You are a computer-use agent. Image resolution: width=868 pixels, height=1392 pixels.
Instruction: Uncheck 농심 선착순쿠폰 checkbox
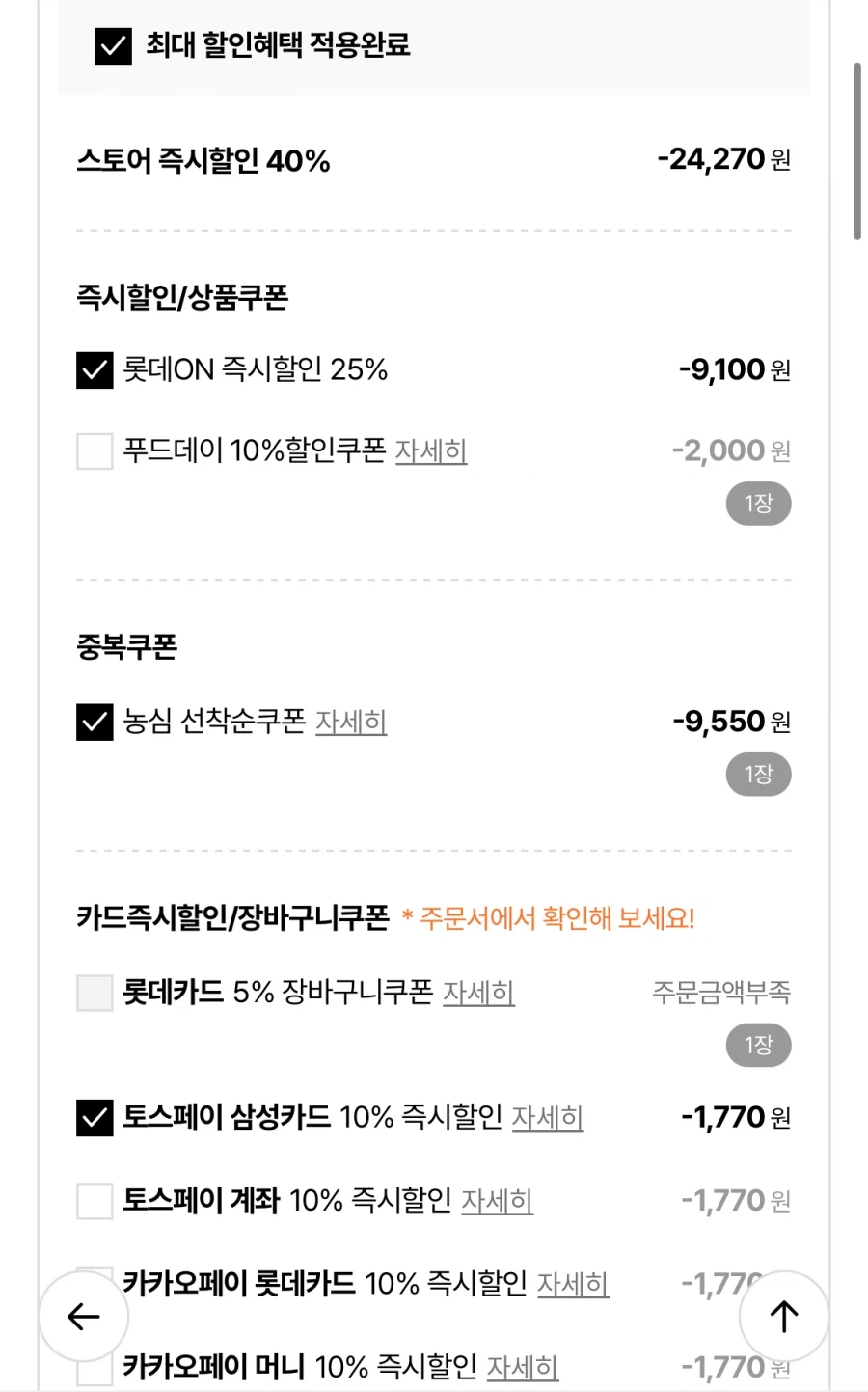(95, 722)
